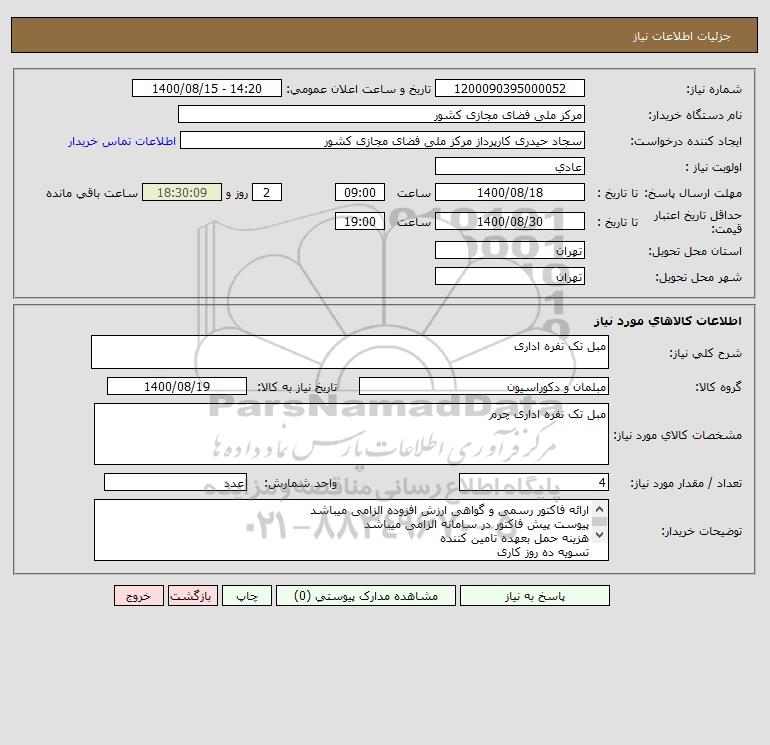Click section heading اطلاعات کالاهای مورد نیاز
Screen dimensions: 770x745
click(668, 321)
